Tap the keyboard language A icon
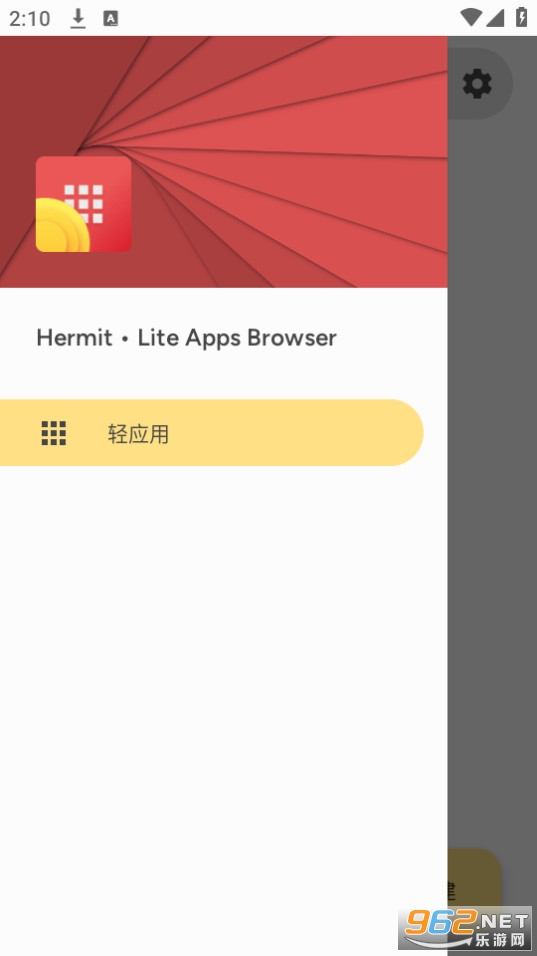This screenshot has width=537, height=956. pos(110,18)
